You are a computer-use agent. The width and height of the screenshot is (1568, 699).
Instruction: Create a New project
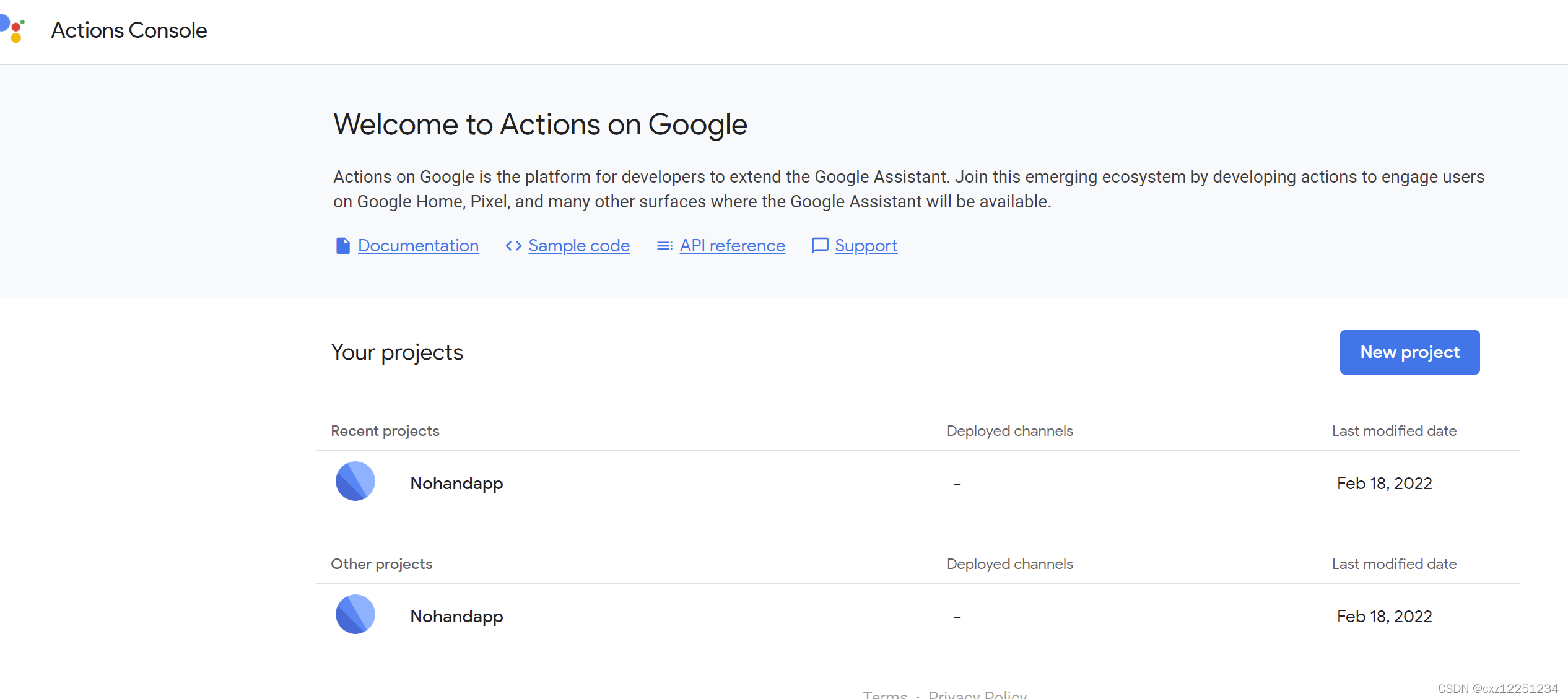click(x=1409, y=352)
